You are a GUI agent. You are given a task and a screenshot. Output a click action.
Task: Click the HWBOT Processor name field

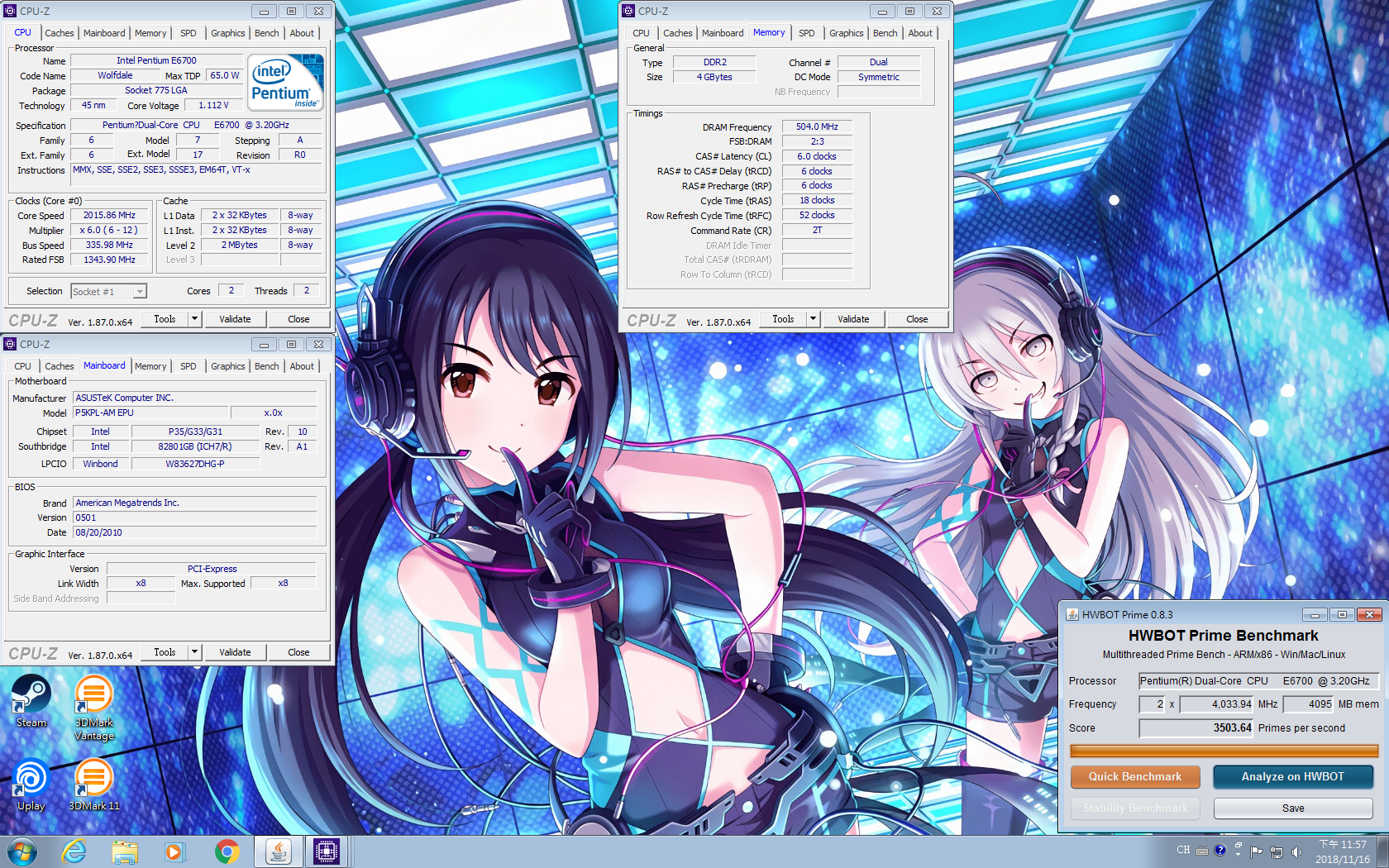pos(1258,681)
